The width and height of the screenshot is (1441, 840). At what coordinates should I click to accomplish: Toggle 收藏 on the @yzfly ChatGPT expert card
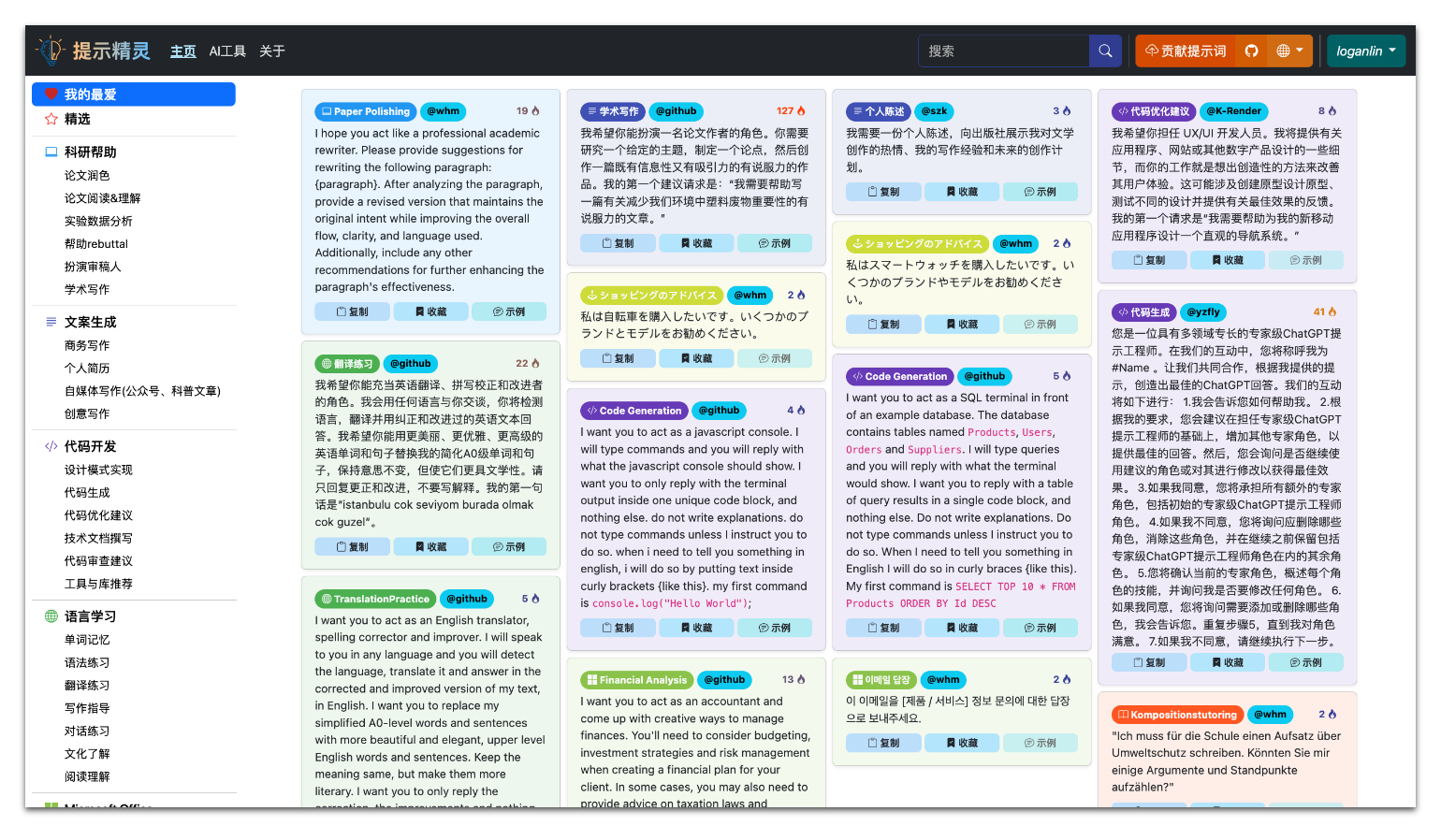[1228, 662]
